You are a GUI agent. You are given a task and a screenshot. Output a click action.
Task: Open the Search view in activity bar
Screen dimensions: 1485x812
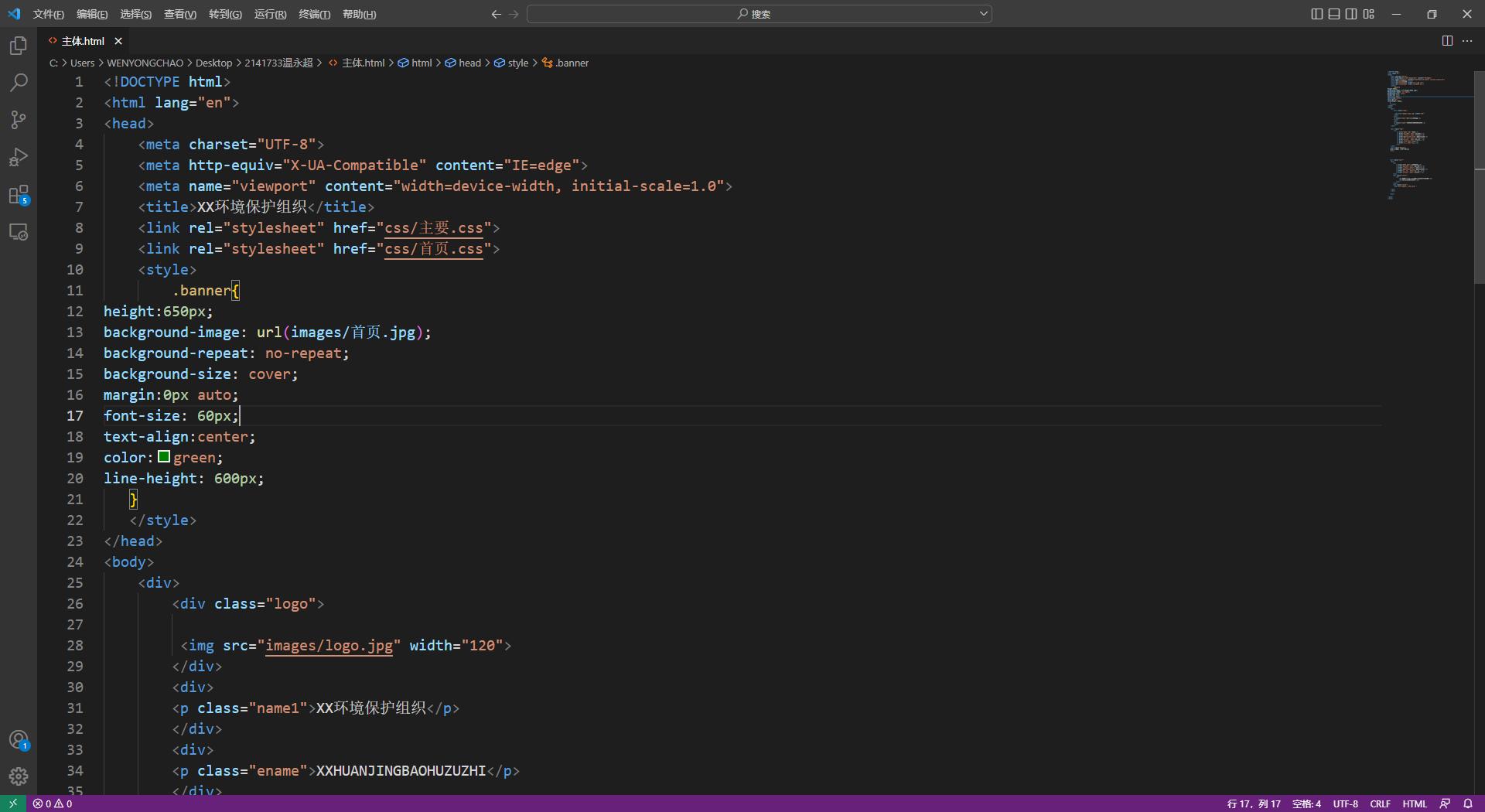click(19, 83)
